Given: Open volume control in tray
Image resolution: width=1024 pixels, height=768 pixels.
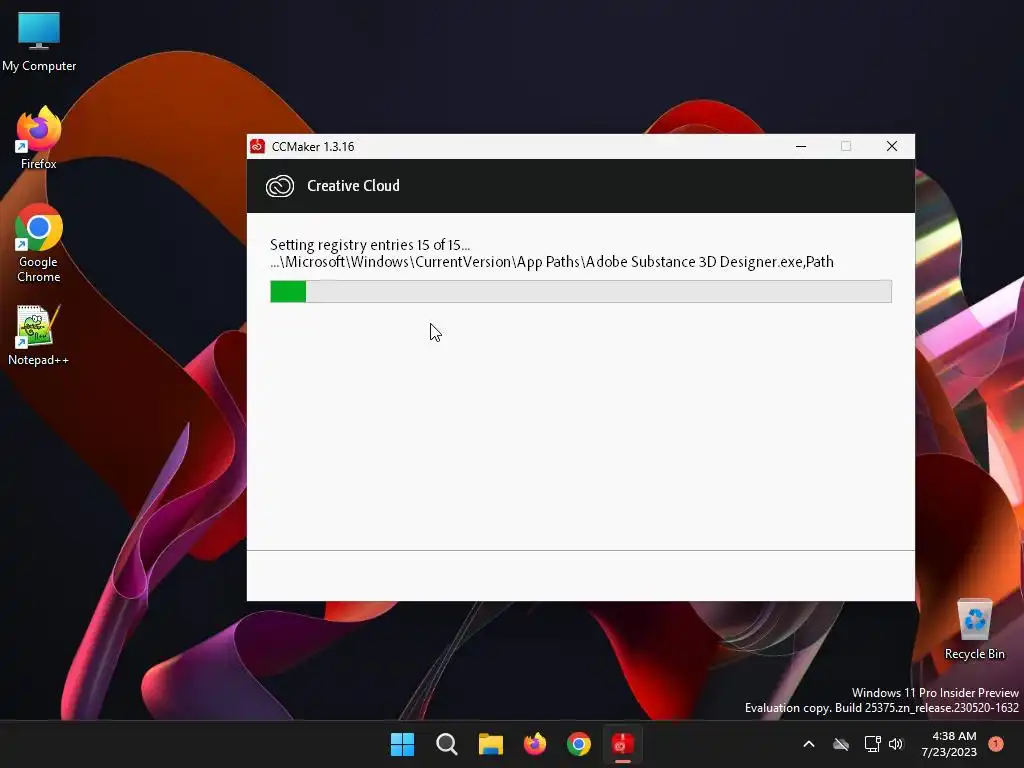Looking at the screenshot, I should coord(896,744).
